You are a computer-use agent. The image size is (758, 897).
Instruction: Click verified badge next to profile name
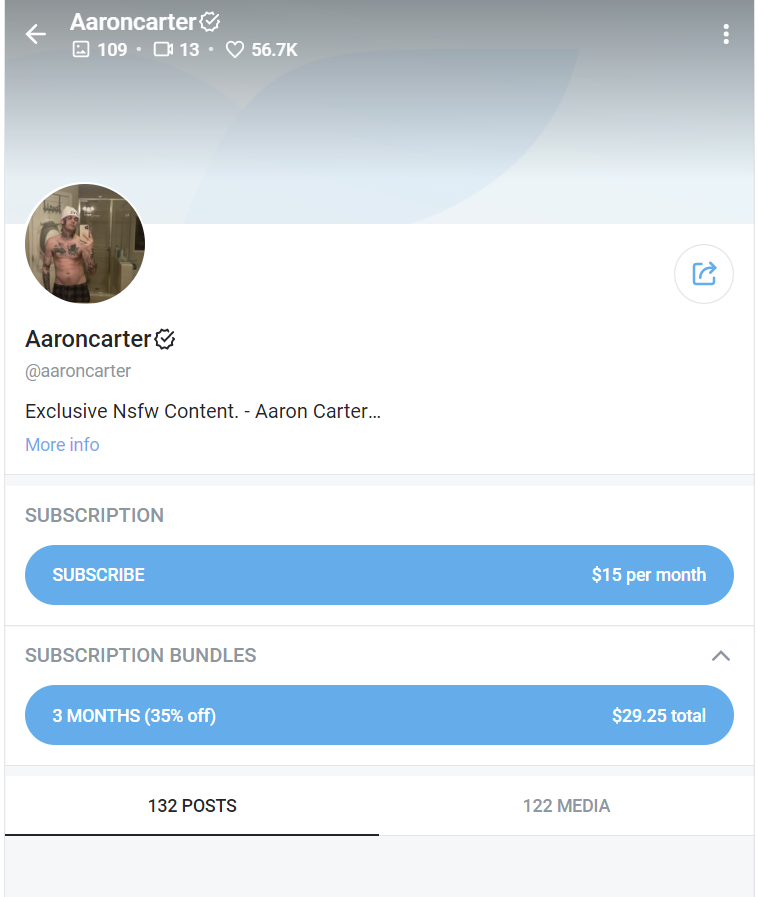click(166, 339)
